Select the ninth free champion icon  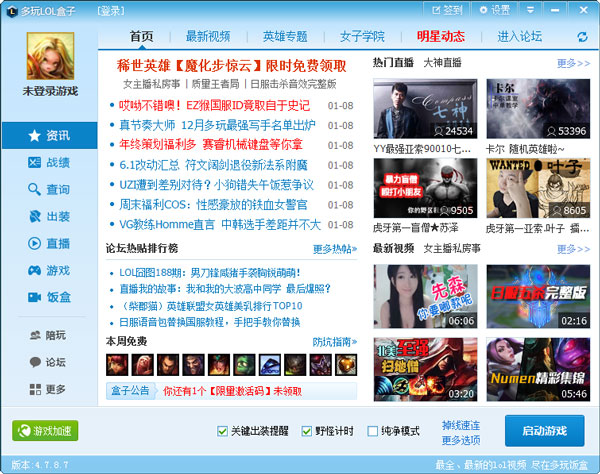coord(321,365)
